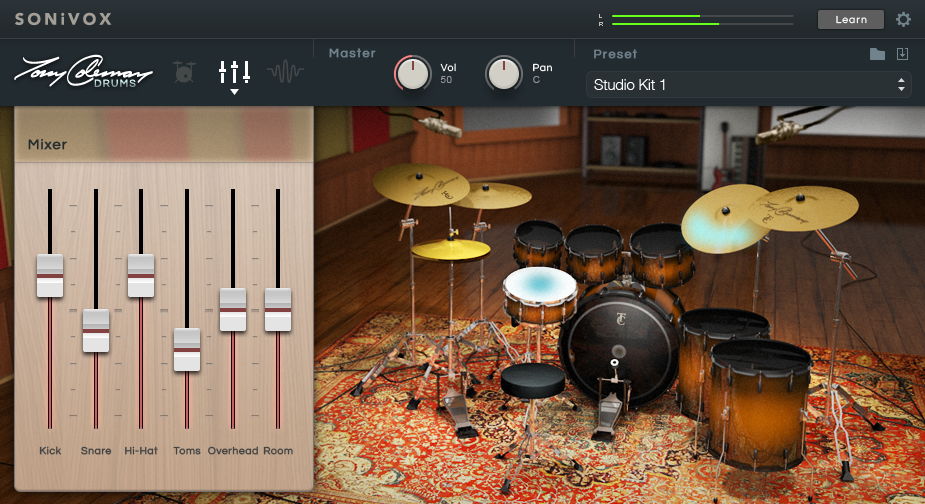
Task: Hit the hi-hat cymbal
Action: [451, 250]
